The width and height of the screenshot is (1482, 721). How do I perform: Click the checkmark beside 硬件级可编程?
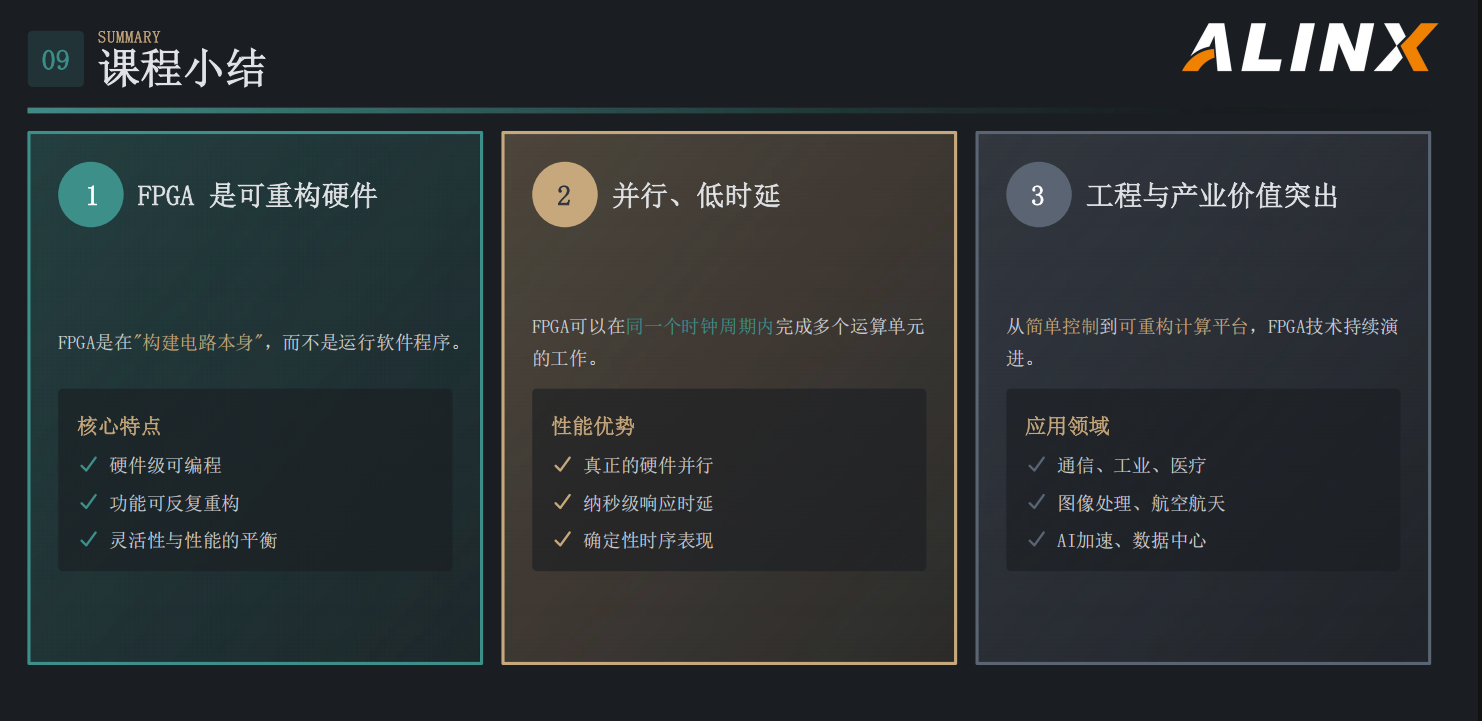coord(88,465)
